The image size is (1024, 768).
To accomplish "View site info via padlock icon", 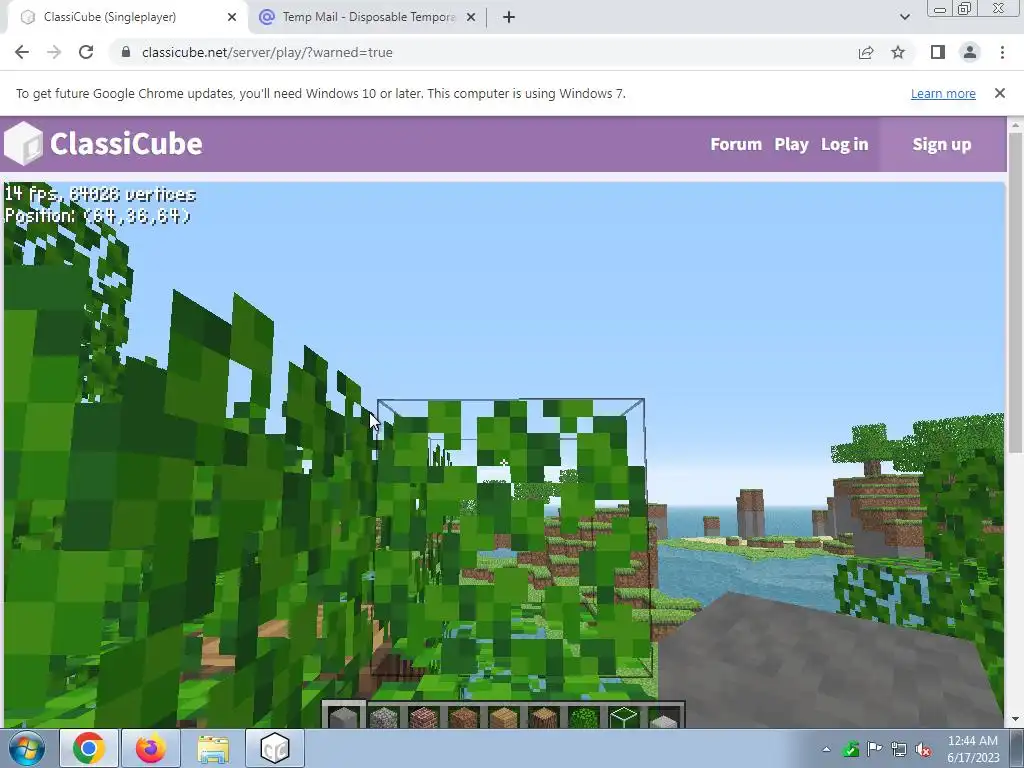I will (x=126, y=52).
